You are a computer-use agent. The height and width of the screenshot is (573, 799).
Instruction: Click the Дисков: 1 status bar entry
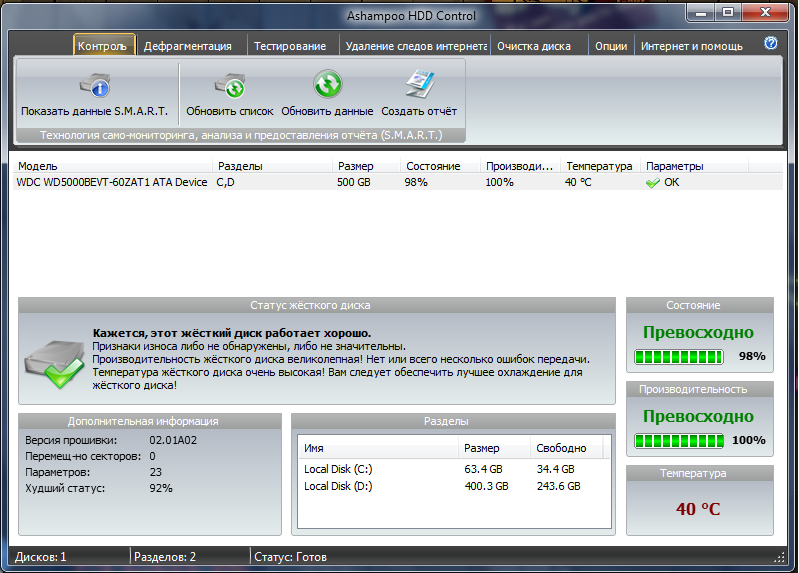41,557
